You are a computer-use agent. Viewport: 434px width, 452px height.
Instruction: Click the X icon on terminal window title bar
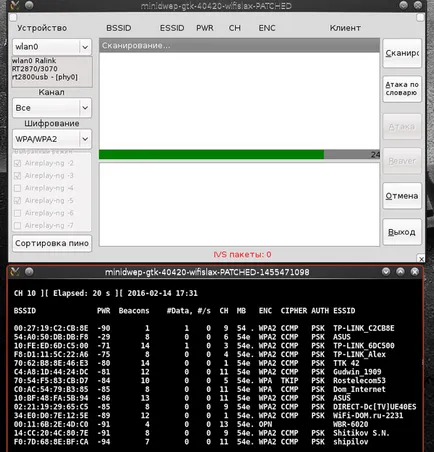pos(15,272)
